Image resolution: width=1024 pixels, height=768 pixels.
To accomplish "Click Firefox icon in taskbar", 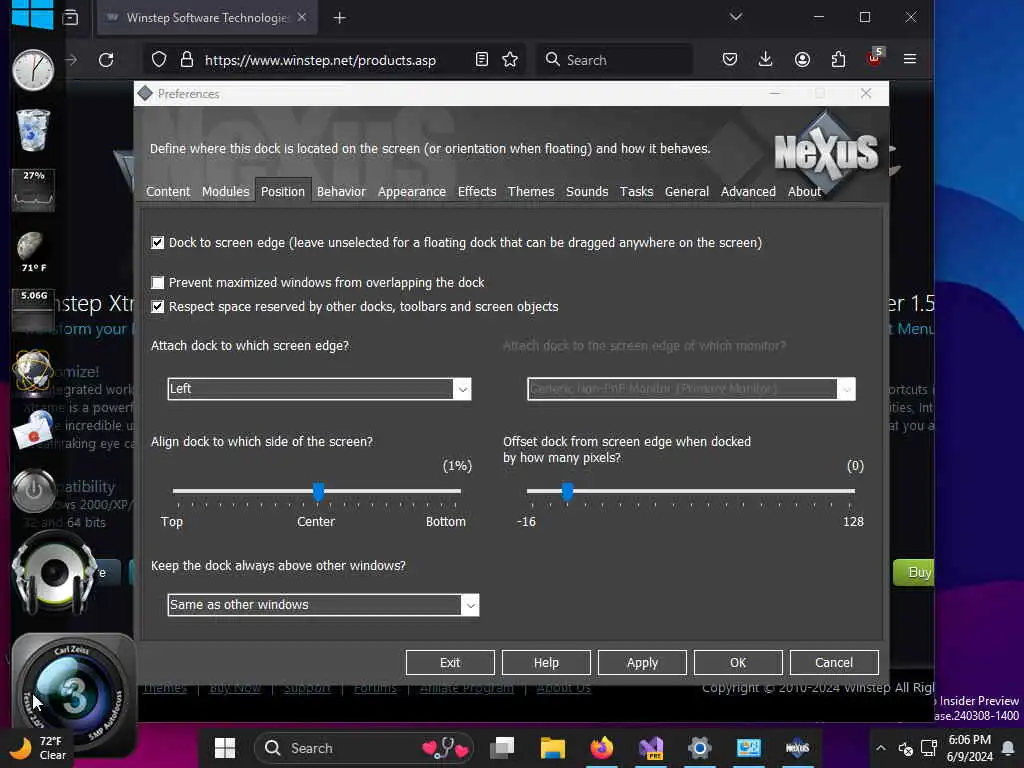I will (601, 748).
